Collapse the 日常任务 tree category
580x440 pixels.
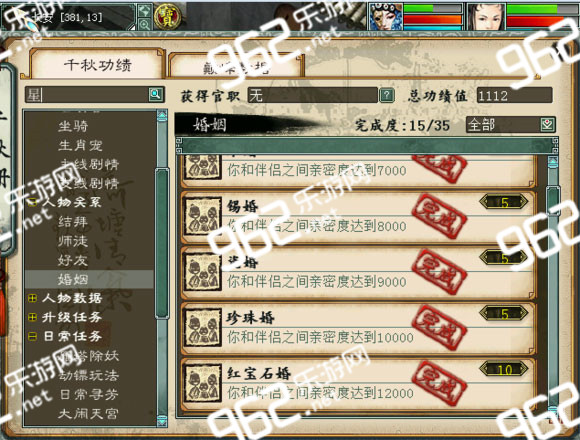pos(32,336)
